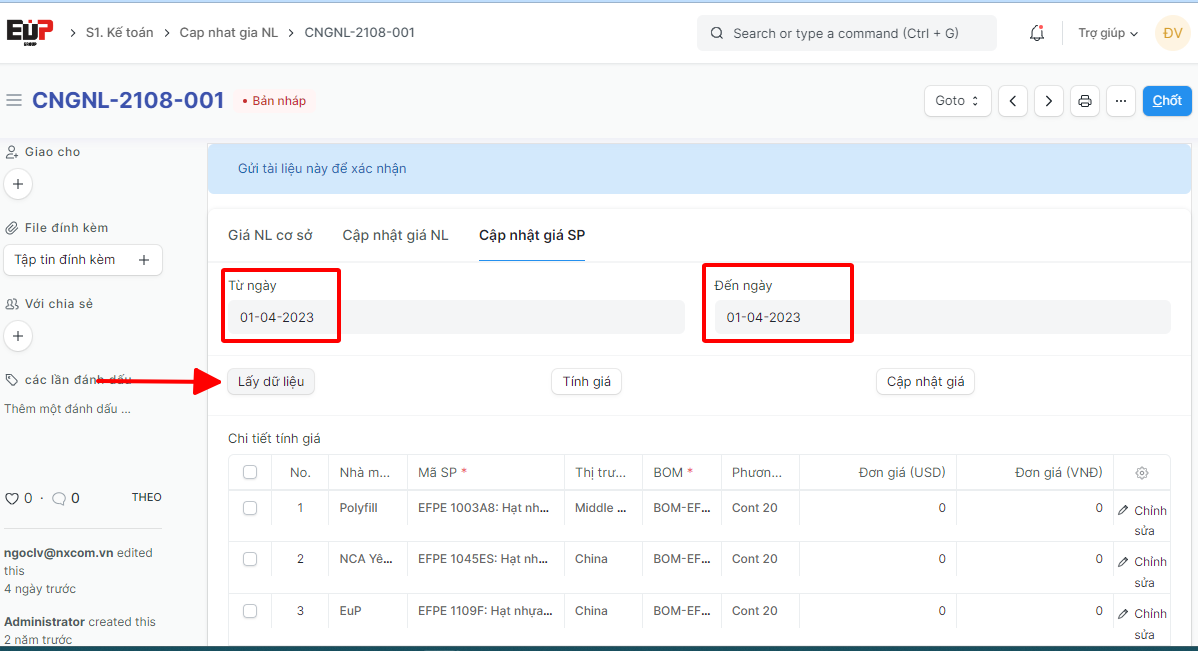Open table column settings gear
The height and width of the screenshot is (651, 1198).
(x=1142, y=473)
